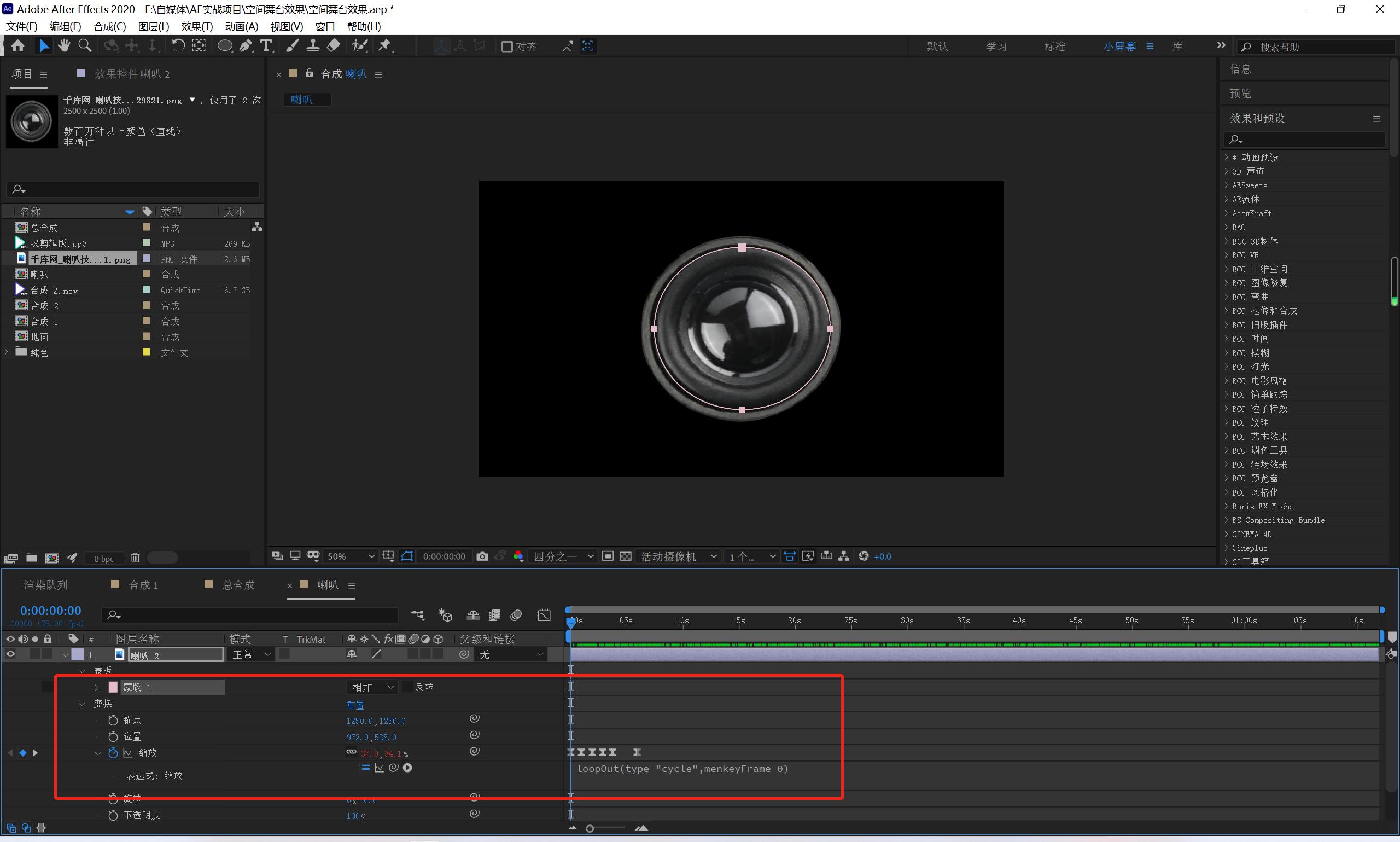Toggle transparency grid icon in viewer
1400x842 pixels.
click(x=626, y=556)
